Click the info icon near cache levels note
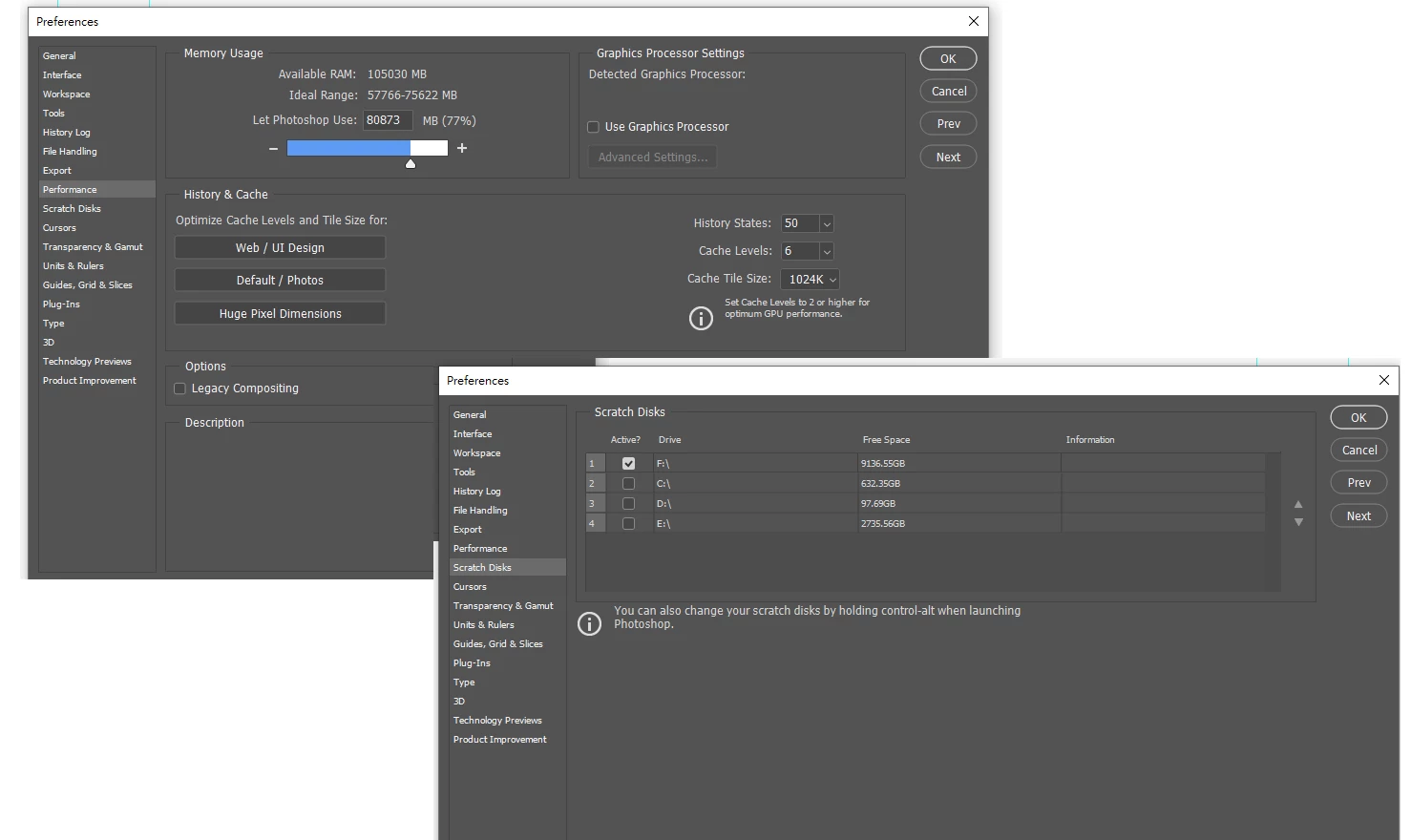Image resolution: width=1411 pixels, height=840 pixels. click(701, 319)
